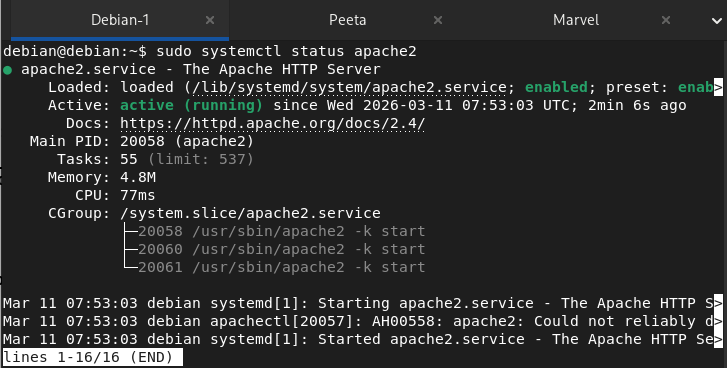
Task: Close the Marvel terminal tab
Action: click(666, 20)
